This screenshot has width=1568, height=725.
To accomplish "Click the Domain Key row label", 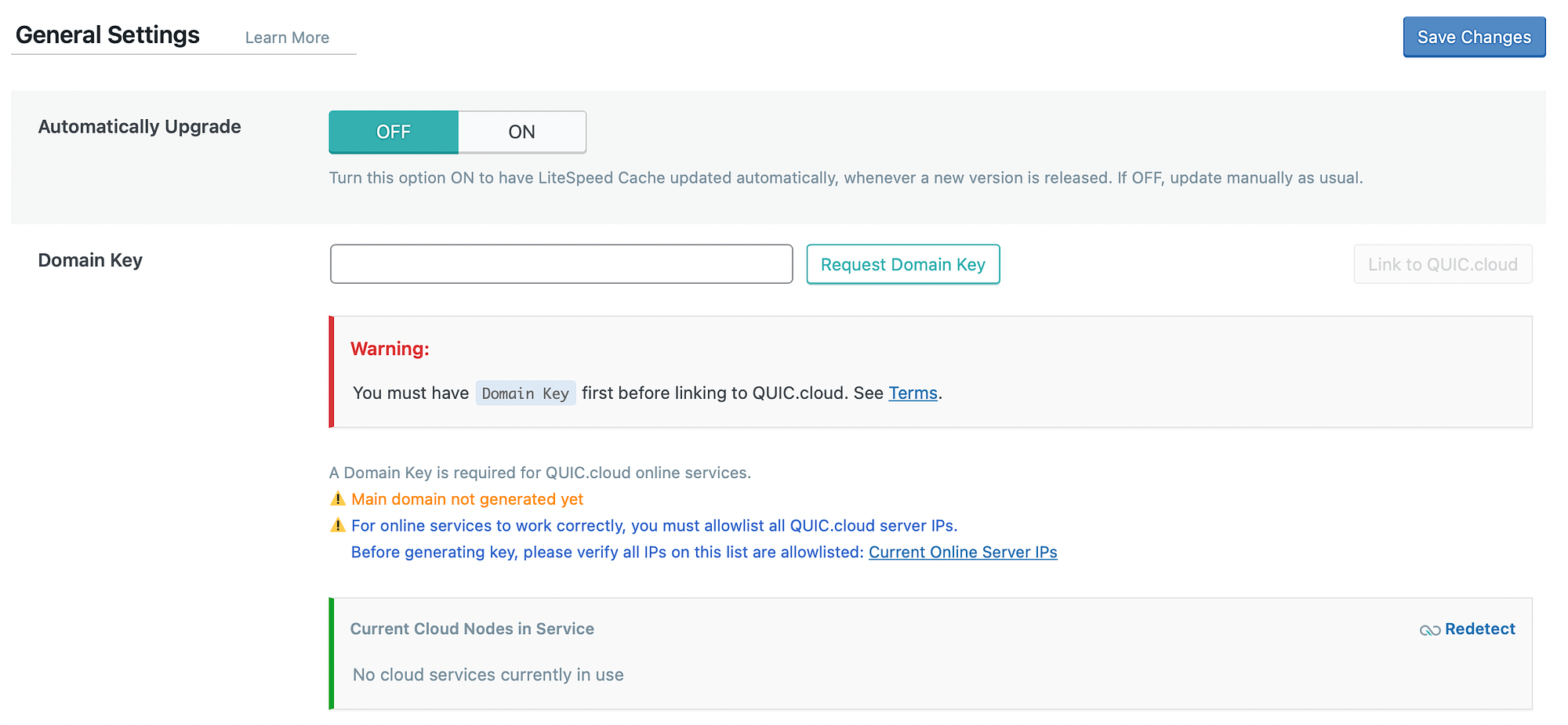I will click(90, 260).
